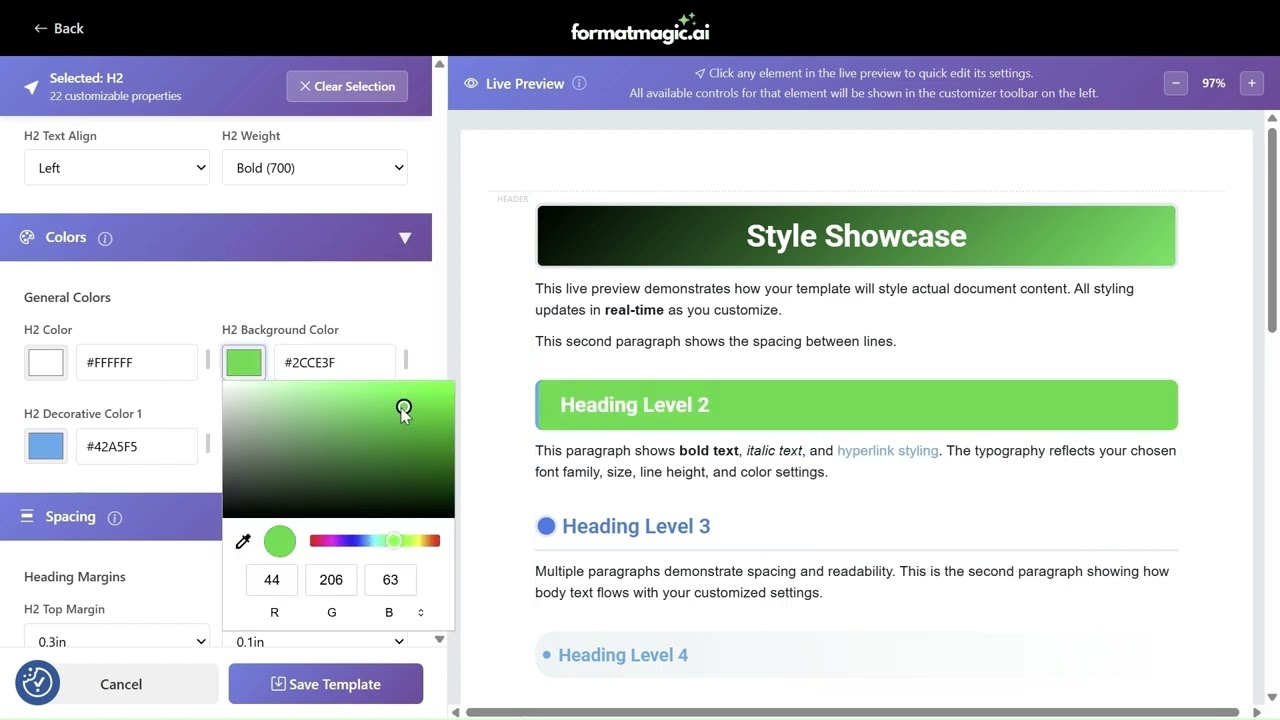
Task: Click the H2 Decorative Color 1 hex field
Action: click(137, 446)
